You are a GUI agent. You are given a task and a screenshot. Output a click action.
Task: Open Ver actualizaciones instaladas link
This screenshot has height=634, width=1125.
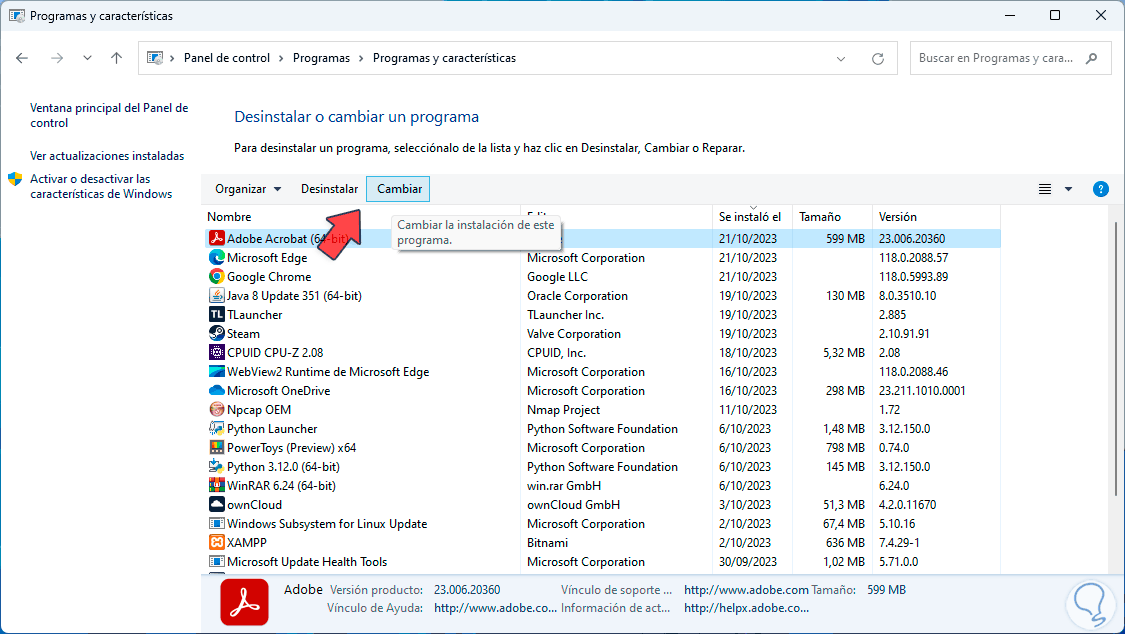107,156
